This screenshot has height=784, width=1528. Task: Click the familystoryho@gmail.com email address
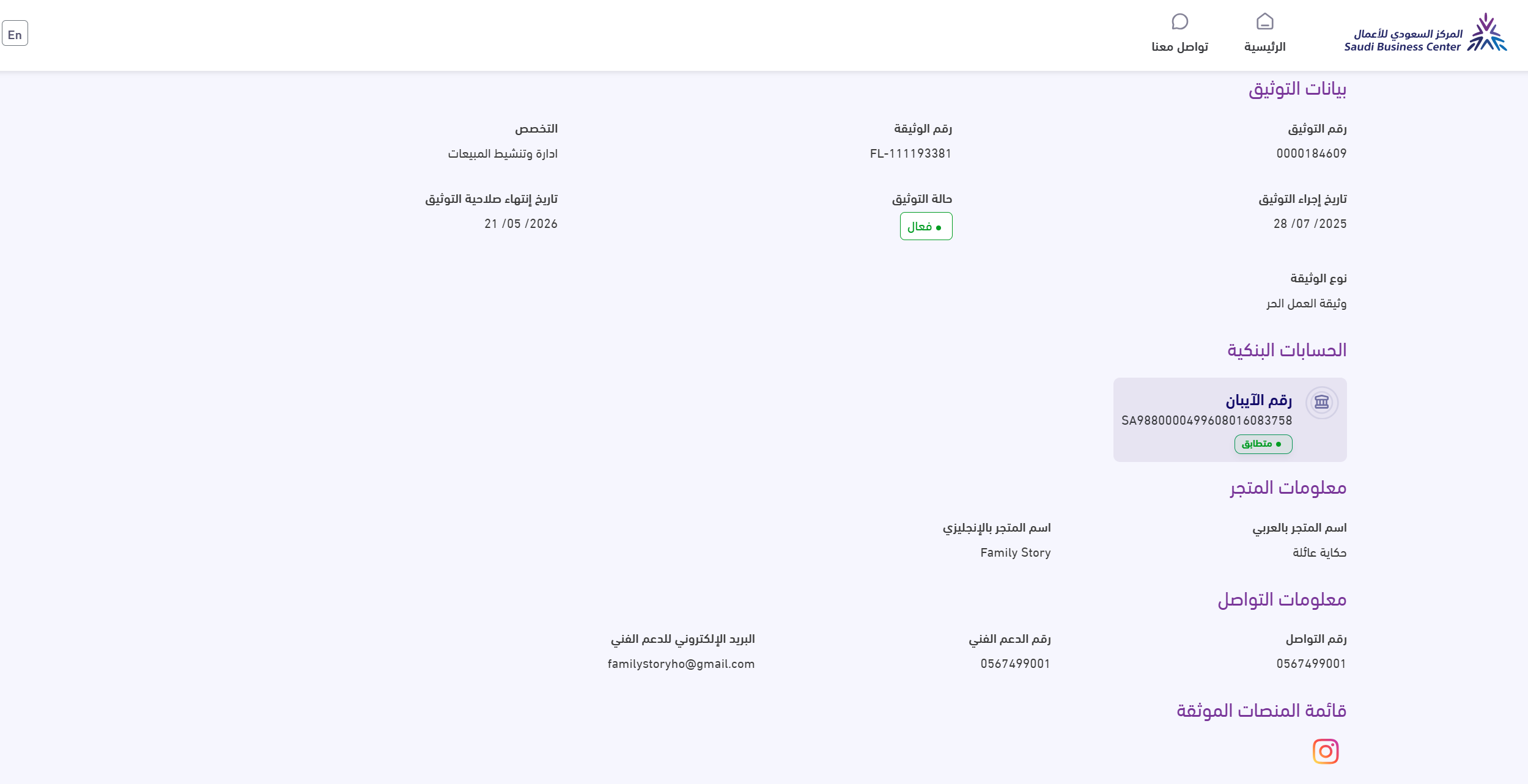coord(681,664)
